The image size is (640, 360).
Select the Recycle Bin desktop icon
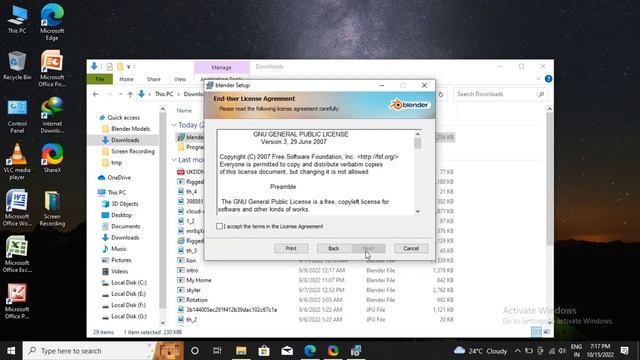17,66
